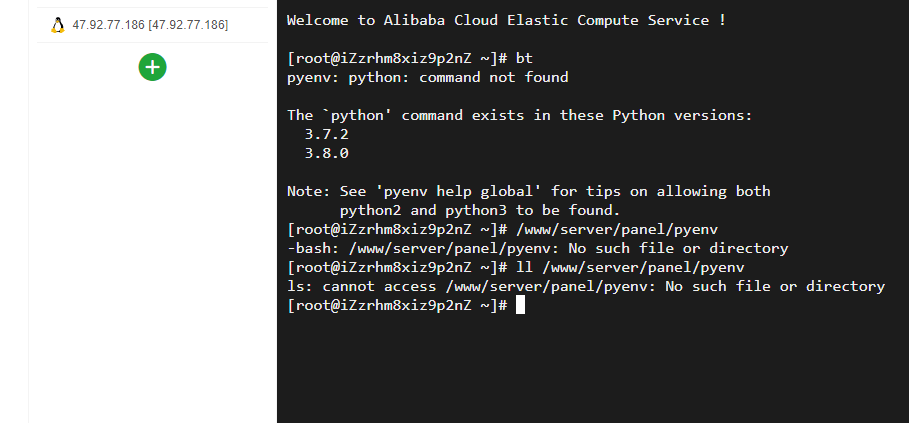Click the 'pyenv: python: command not found' line
This screenshot has height=423, width=909.
click(427, 78)
